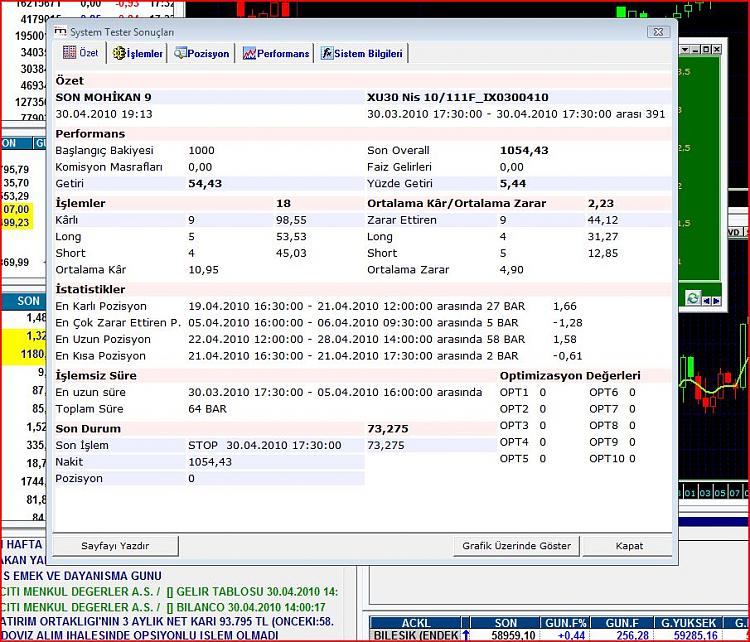Click the highlighted 07,00 cell in left panel
The width and height of the screenshot is (750, 642).
(x=17, y=209)
